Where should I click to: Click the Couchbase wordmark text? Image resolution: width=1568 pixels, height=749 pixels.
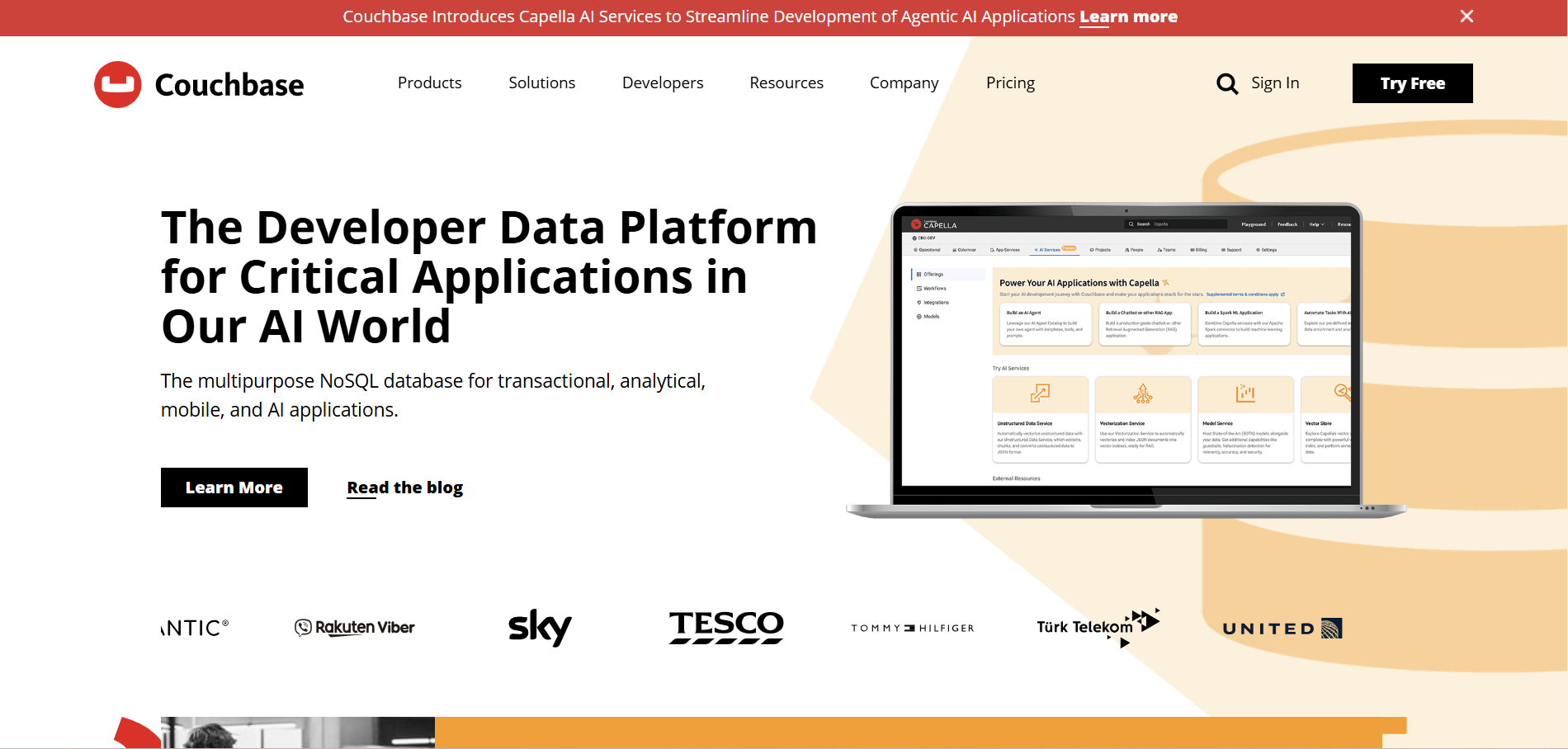click(229, 85)
